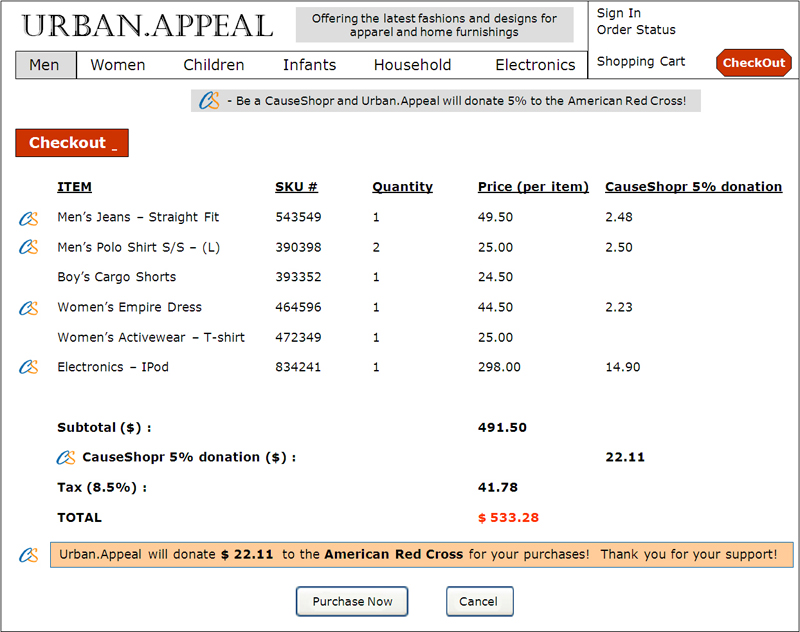Click the tax amount 41.78
Viewport: 800px width, 632px height.
tap(498, 488)
